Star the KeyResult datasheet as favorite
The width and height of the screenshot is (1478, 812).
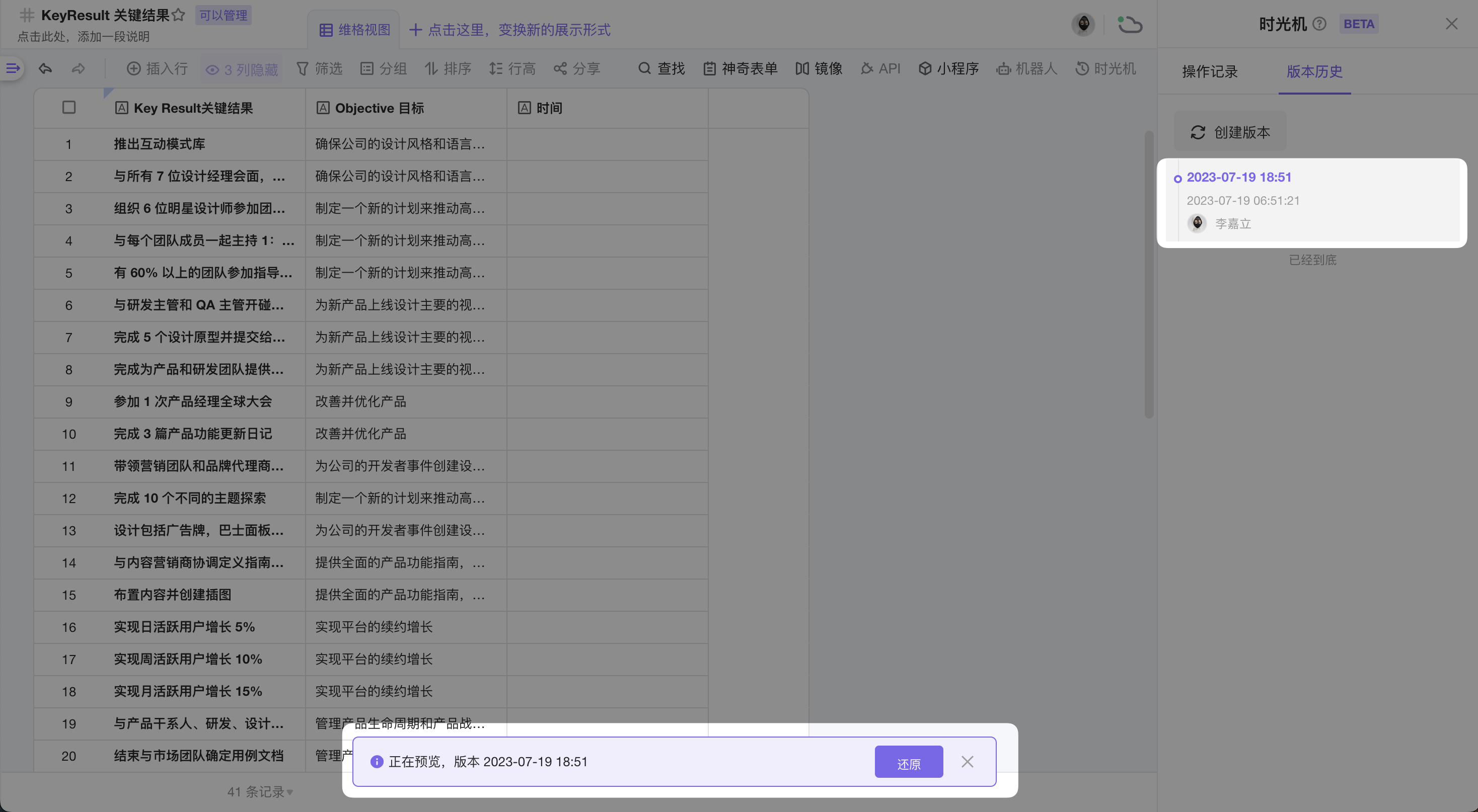tap(178, 15)
